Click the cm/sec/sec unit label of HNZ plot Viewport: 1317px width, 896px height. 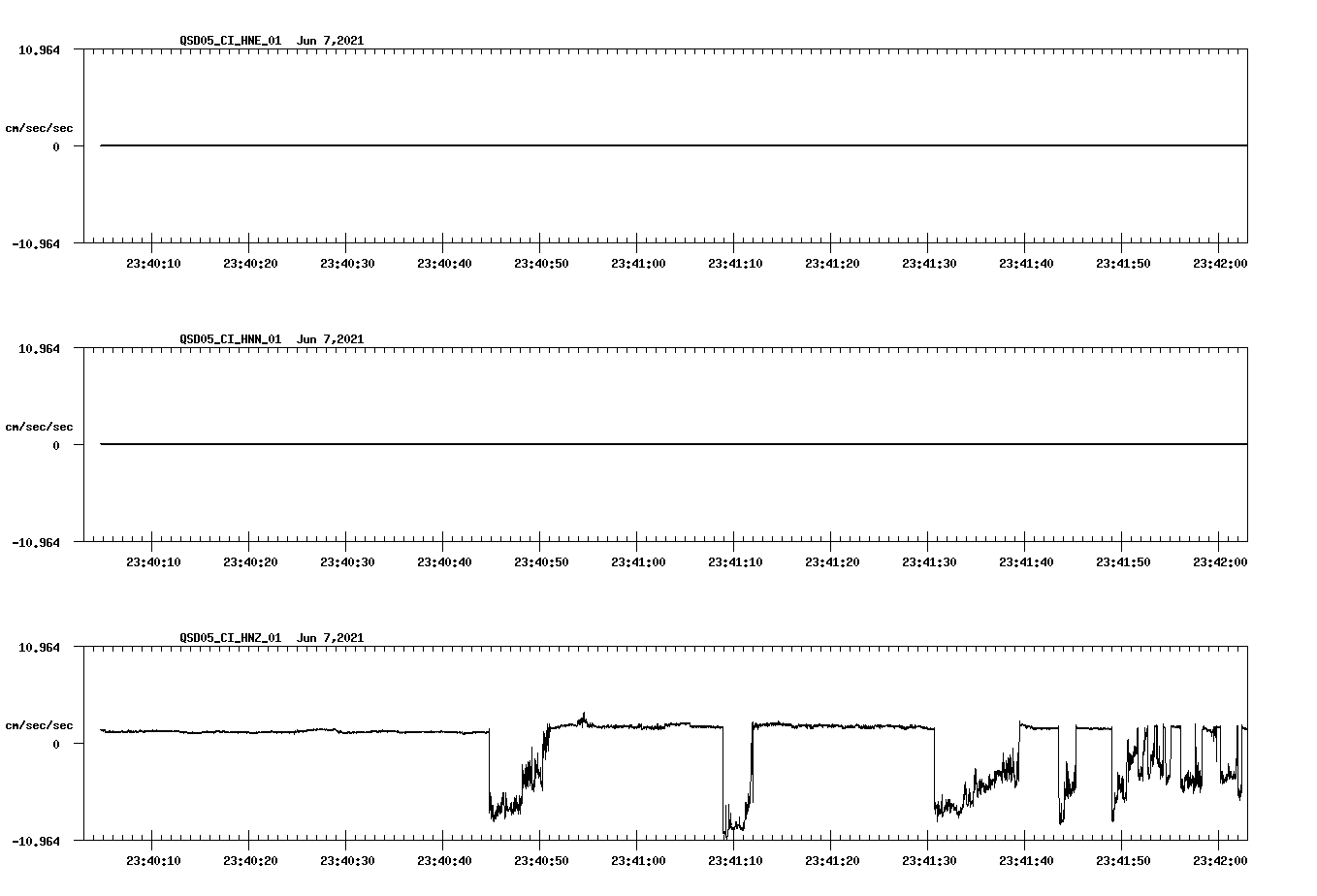39,725
